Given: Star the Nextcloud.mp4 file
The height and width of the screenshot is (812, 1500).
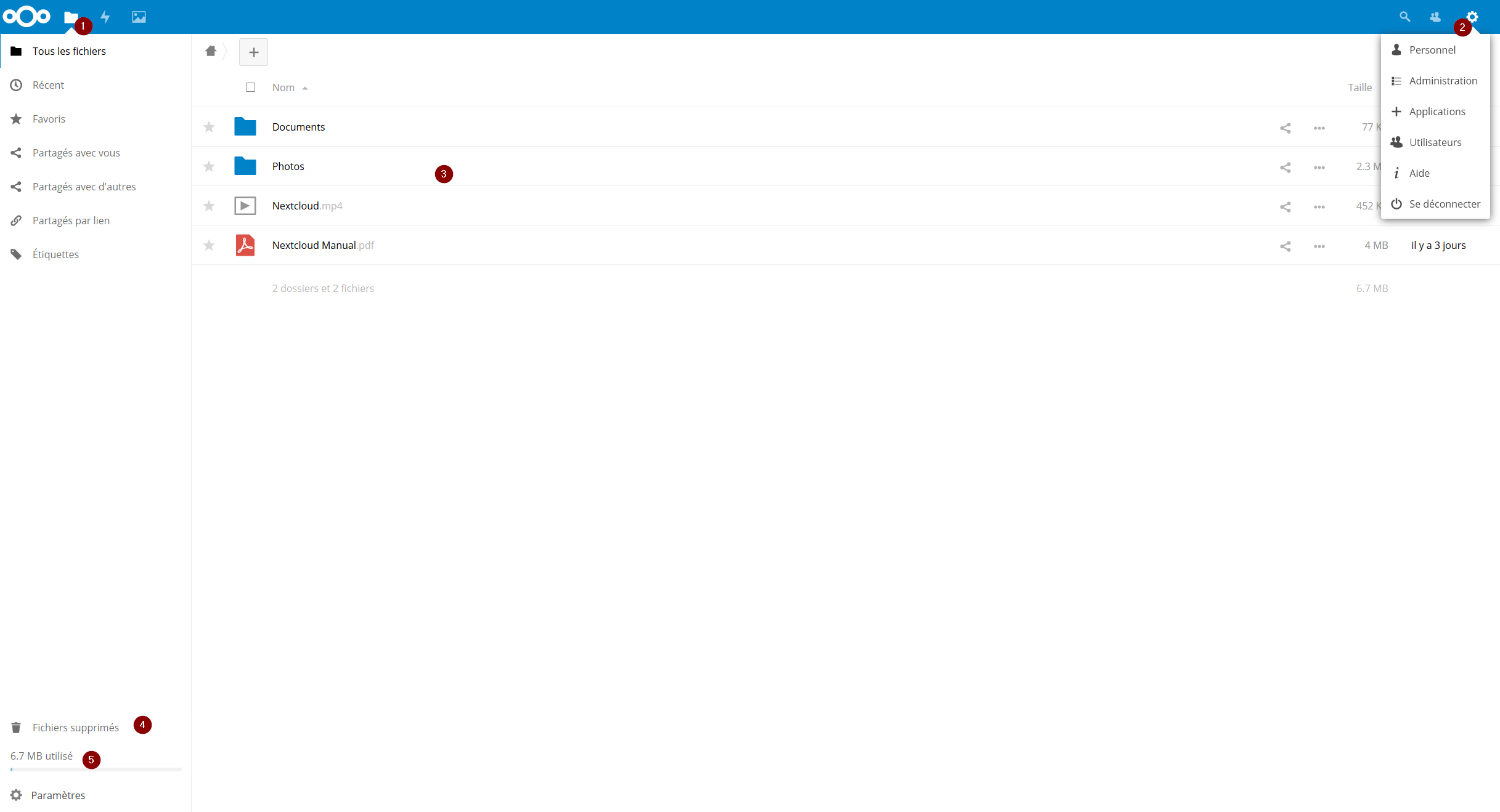Looking at the screenshot, I should [x=209, y=206].
